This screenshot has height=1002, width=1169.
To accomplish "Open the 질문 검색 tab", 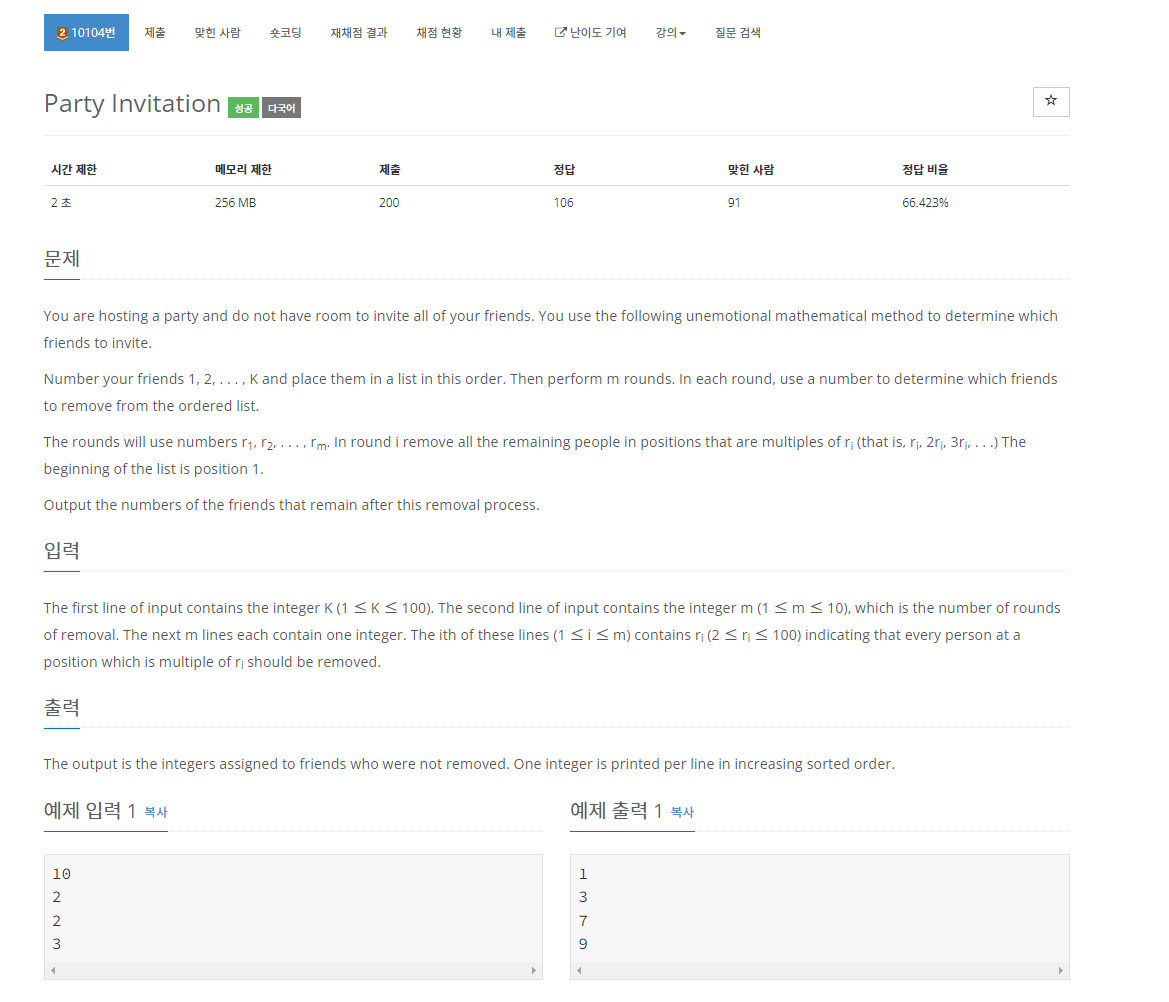I will point(738,33).
